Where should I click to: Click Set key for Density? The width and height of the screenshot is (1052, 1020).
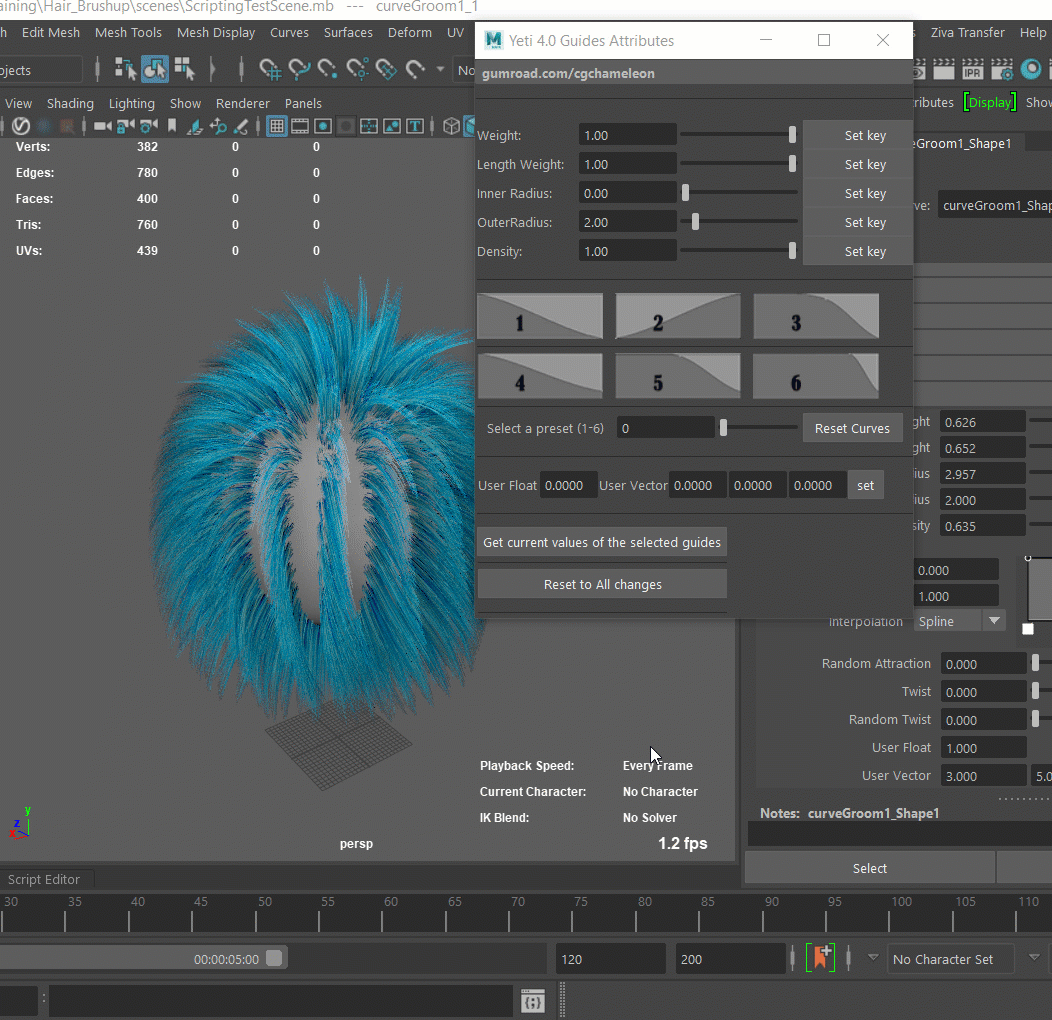tap(858, 251)
